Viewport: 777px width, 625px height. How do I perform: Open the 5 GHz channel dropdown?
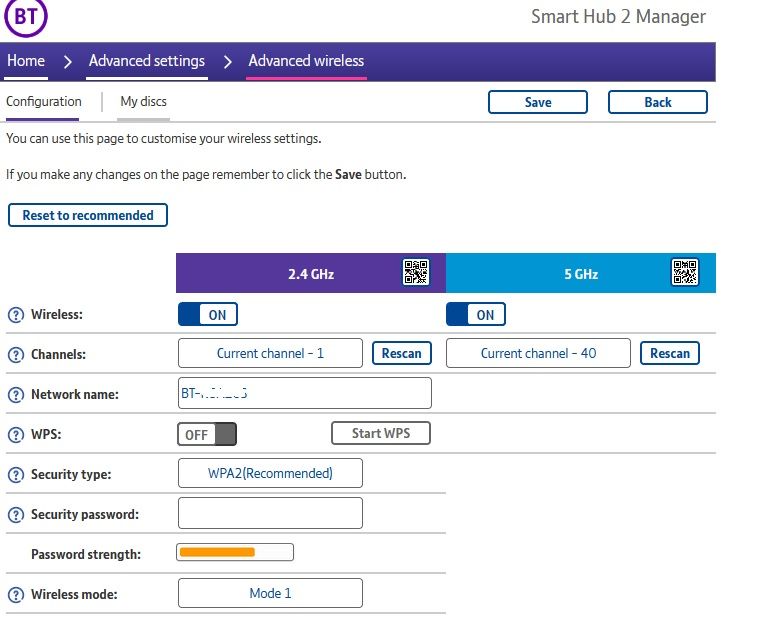(x=538, y=353)
